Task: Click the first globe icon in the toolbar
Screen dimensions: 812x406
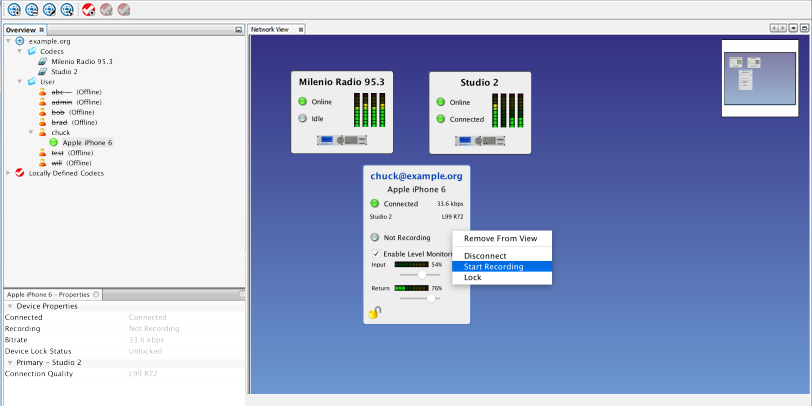Action: 14,10
